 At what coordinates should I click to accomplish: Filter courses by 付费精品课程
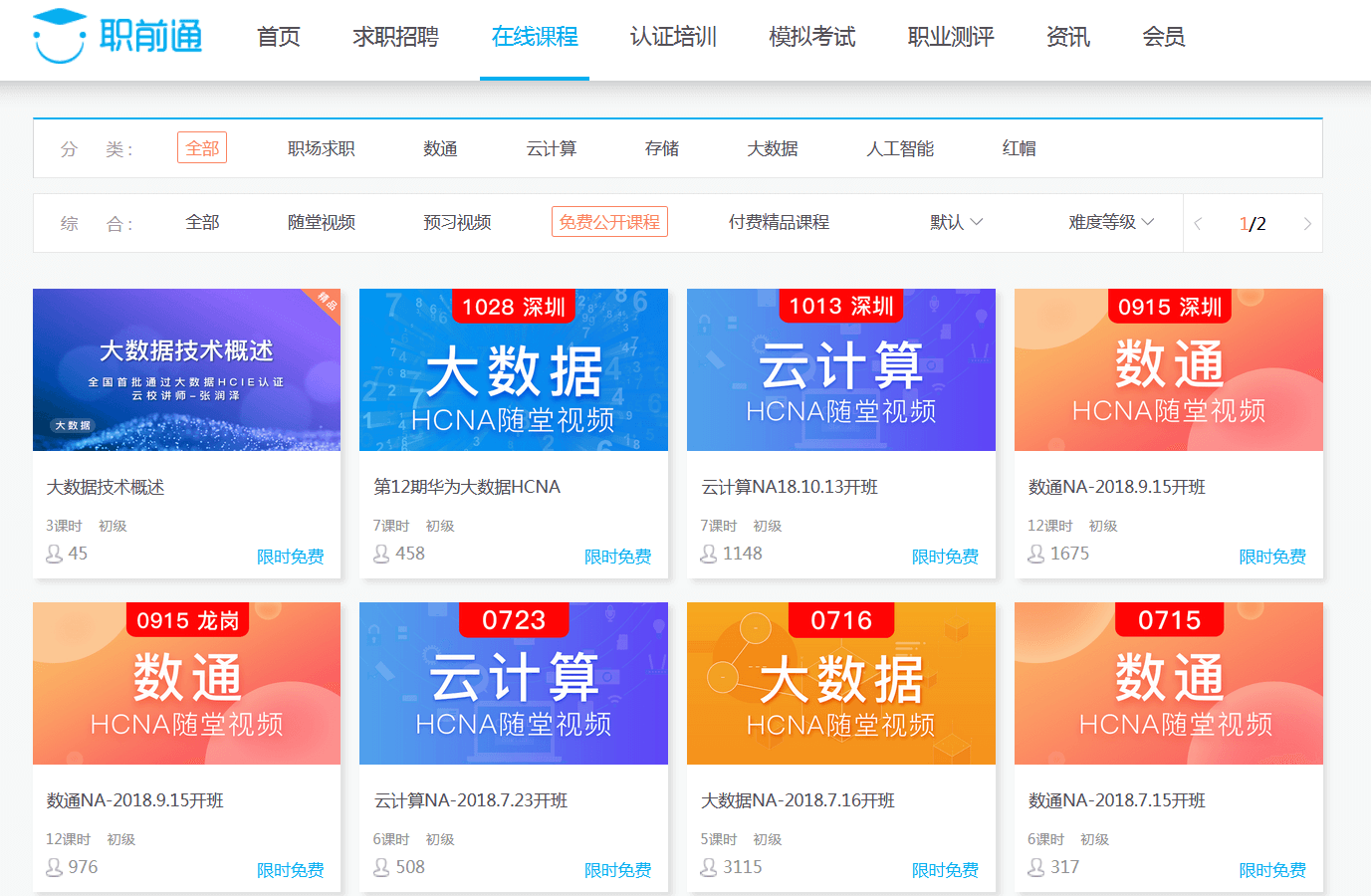pyautogui.click(x=779, y=222)
